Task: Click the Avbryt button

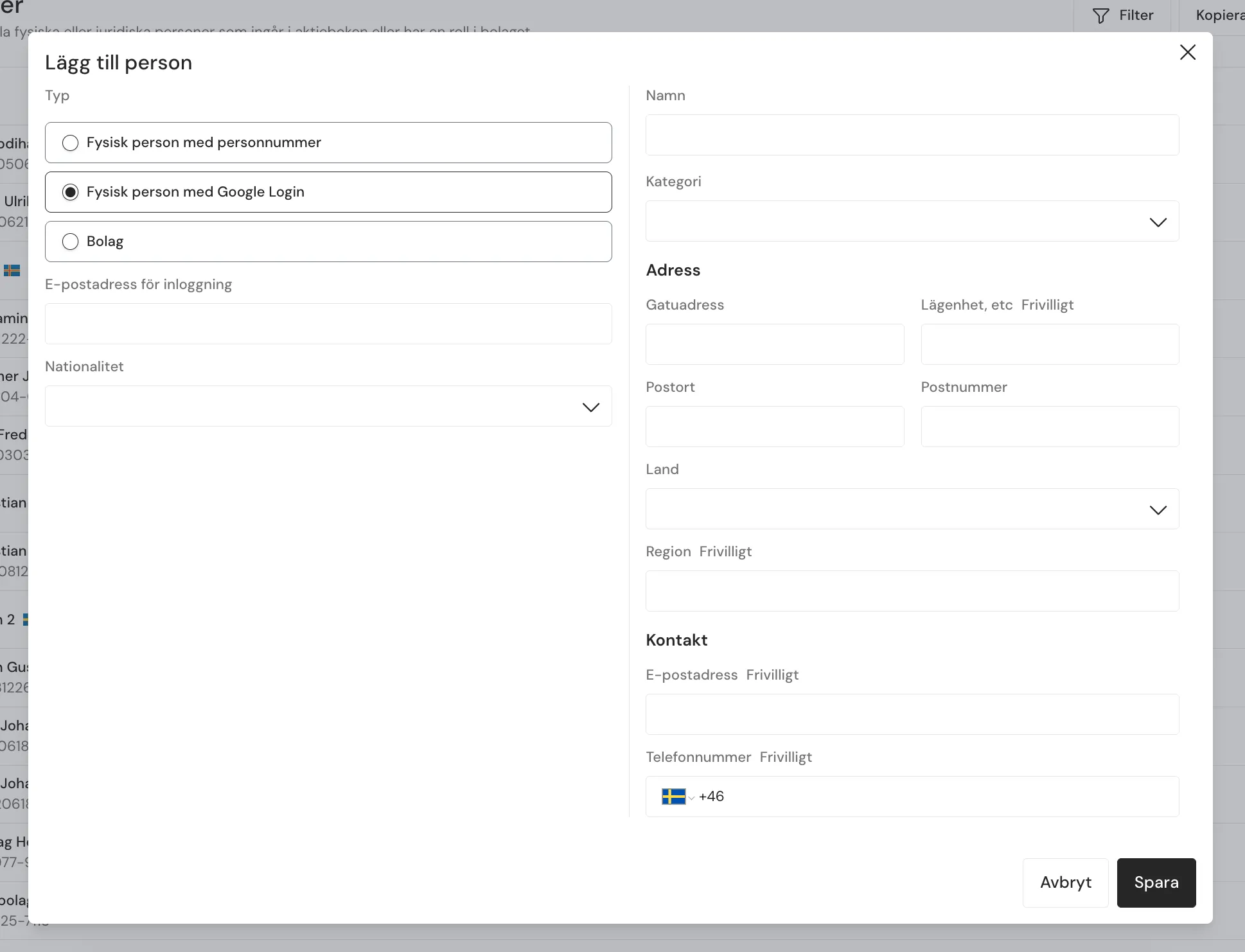Action: [x=1065, y=883]
